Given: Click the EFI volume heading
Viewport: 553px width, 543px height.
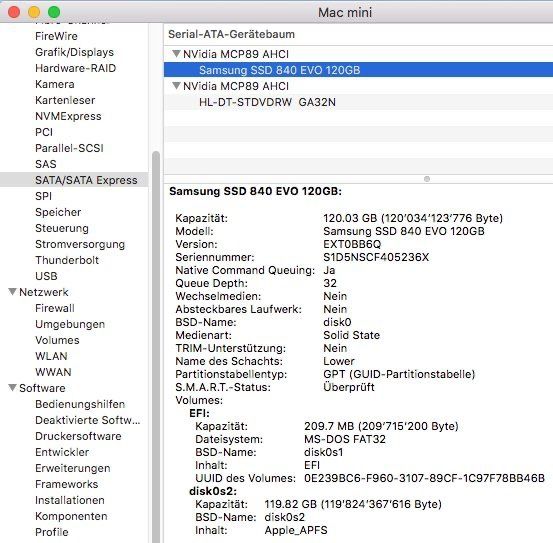Looking at the screenshot, I should (x=199, y=413).
